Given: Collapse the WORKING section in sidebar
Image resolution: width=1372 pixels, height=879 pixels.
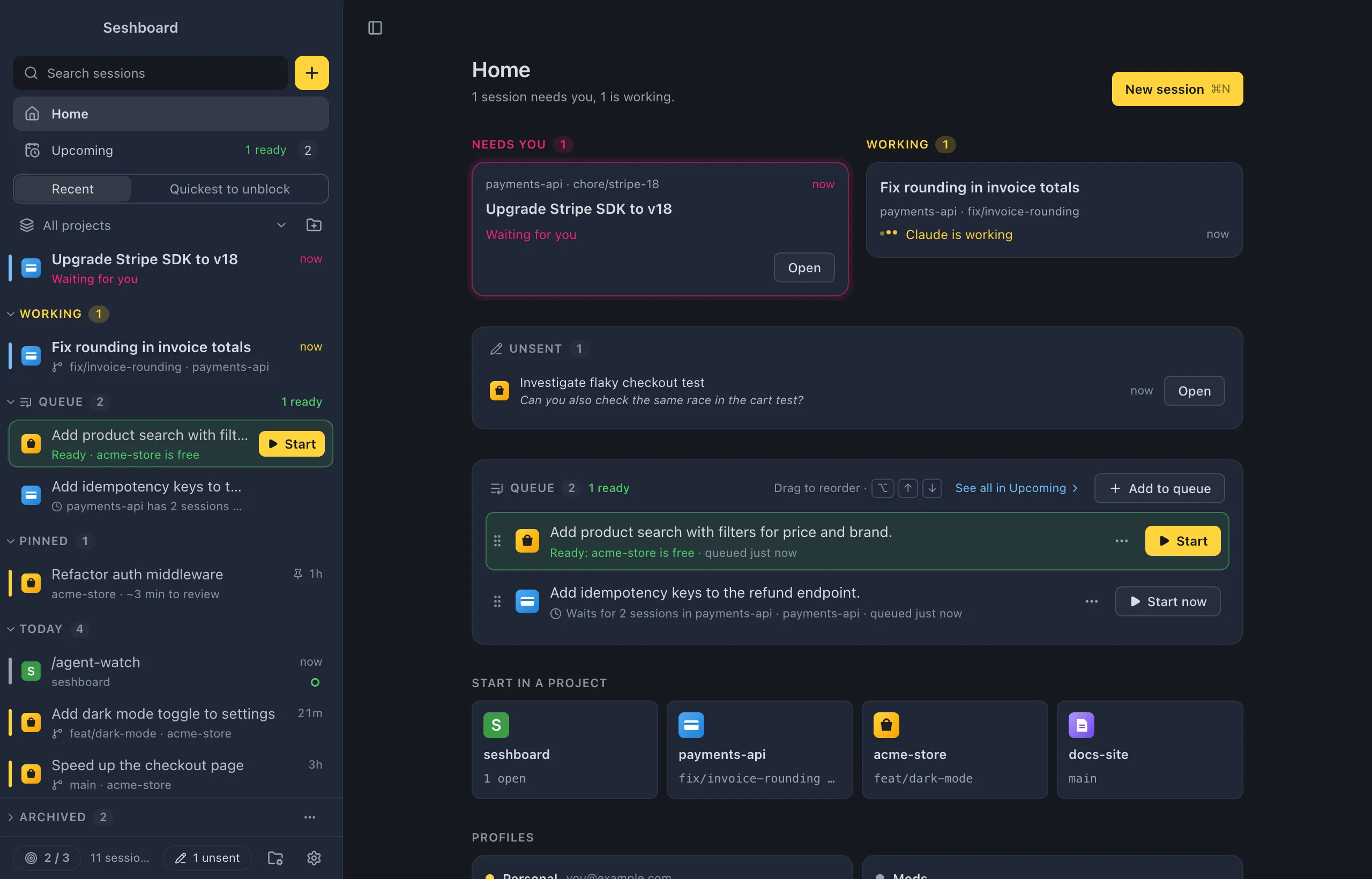Looking at the screenshot, I should click(11, 314).
